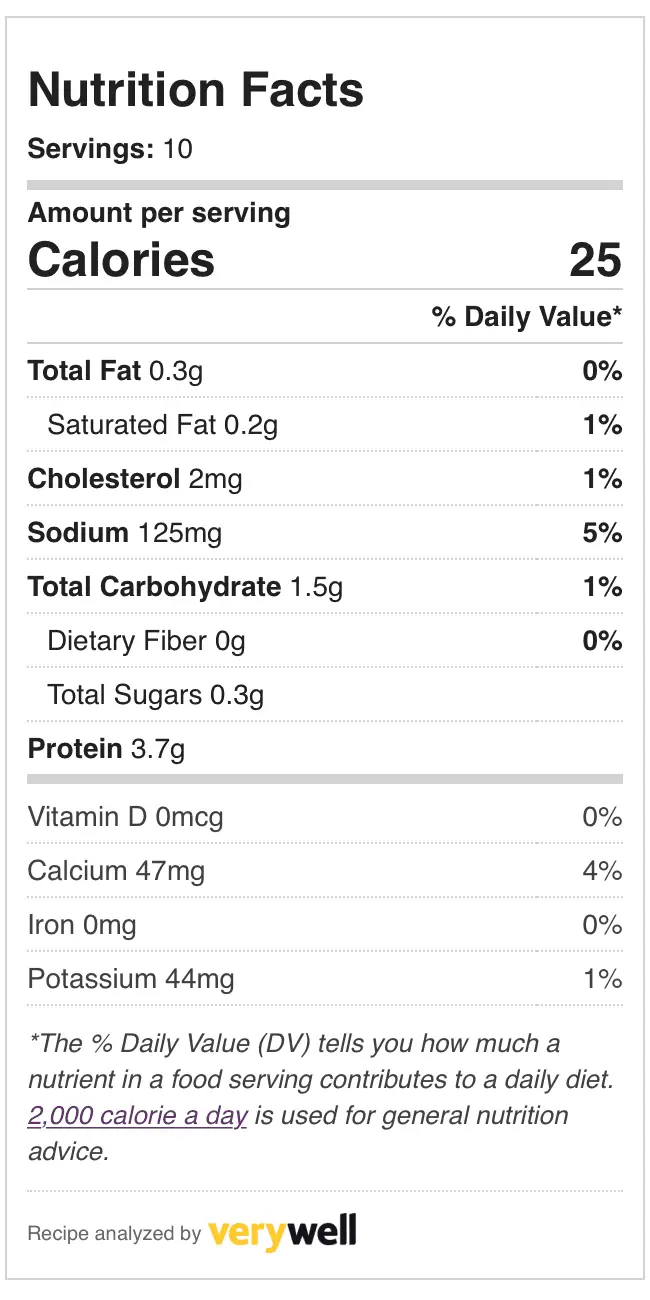This screenshot has width=650, height=1300.
Task: Select the Total Fat 0.3g row
Action: click(x=325, y=371)
